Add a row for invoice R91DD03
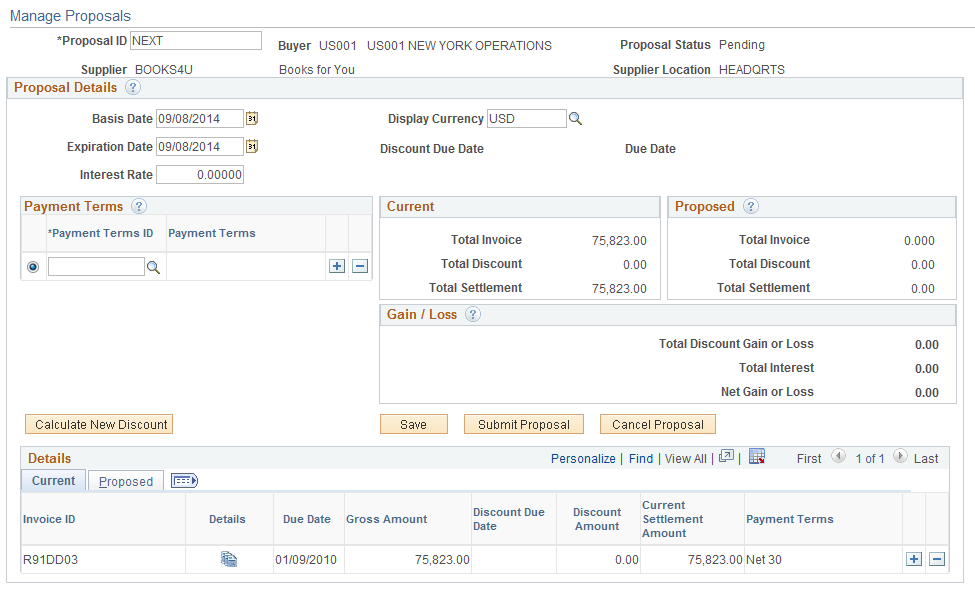Image resolution: width=975 pixels, height=593 pixels. coord(913,559)
